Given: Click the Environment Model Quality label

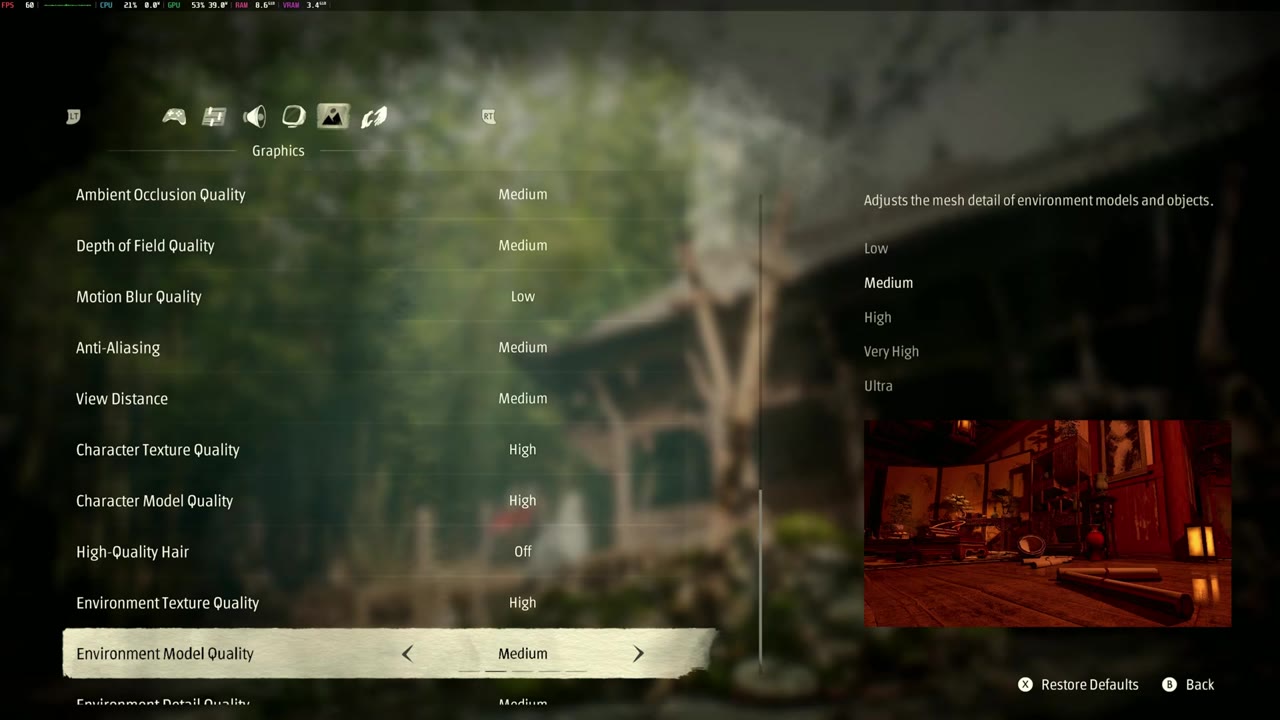Looking at the screenshot, I should (165, 654).
